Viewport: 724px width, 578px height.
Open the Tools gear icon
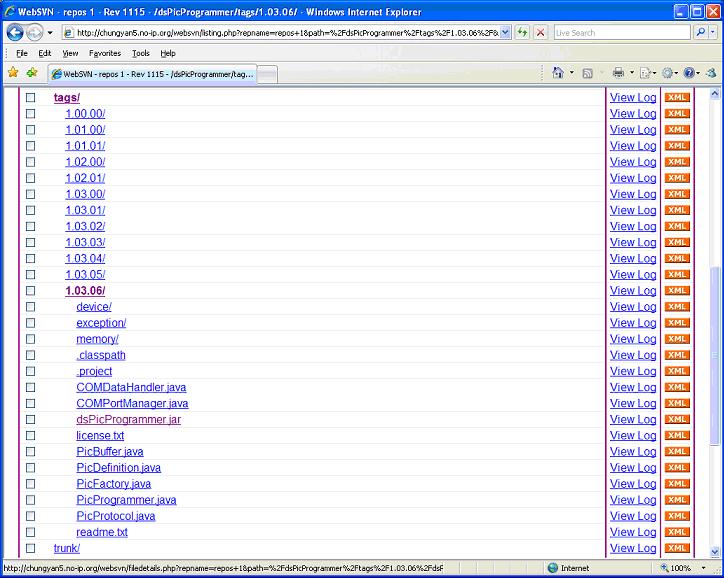coord(668,73)
